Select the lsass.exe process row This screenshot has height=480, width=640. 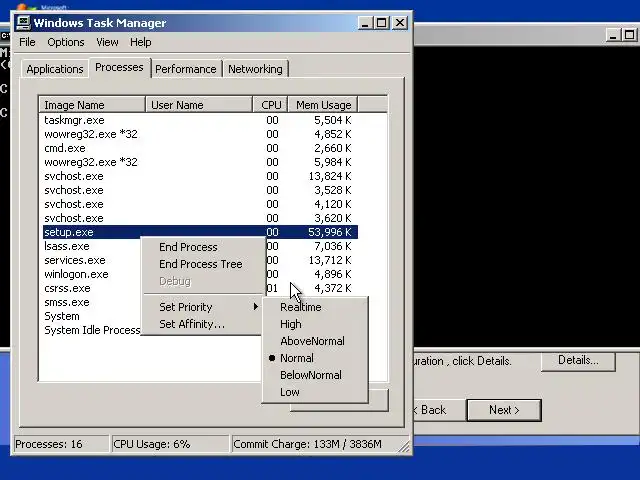pos(91,246)
